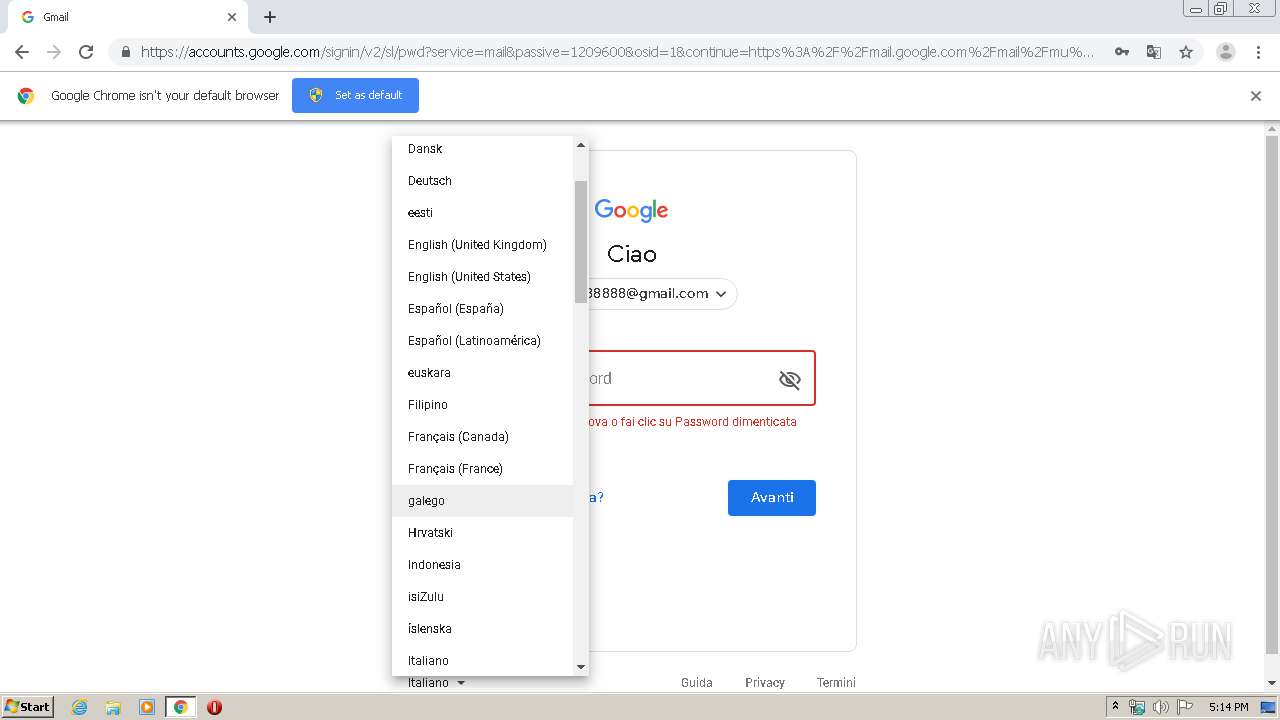Choose English (United Kingdom)

(482, 245)
